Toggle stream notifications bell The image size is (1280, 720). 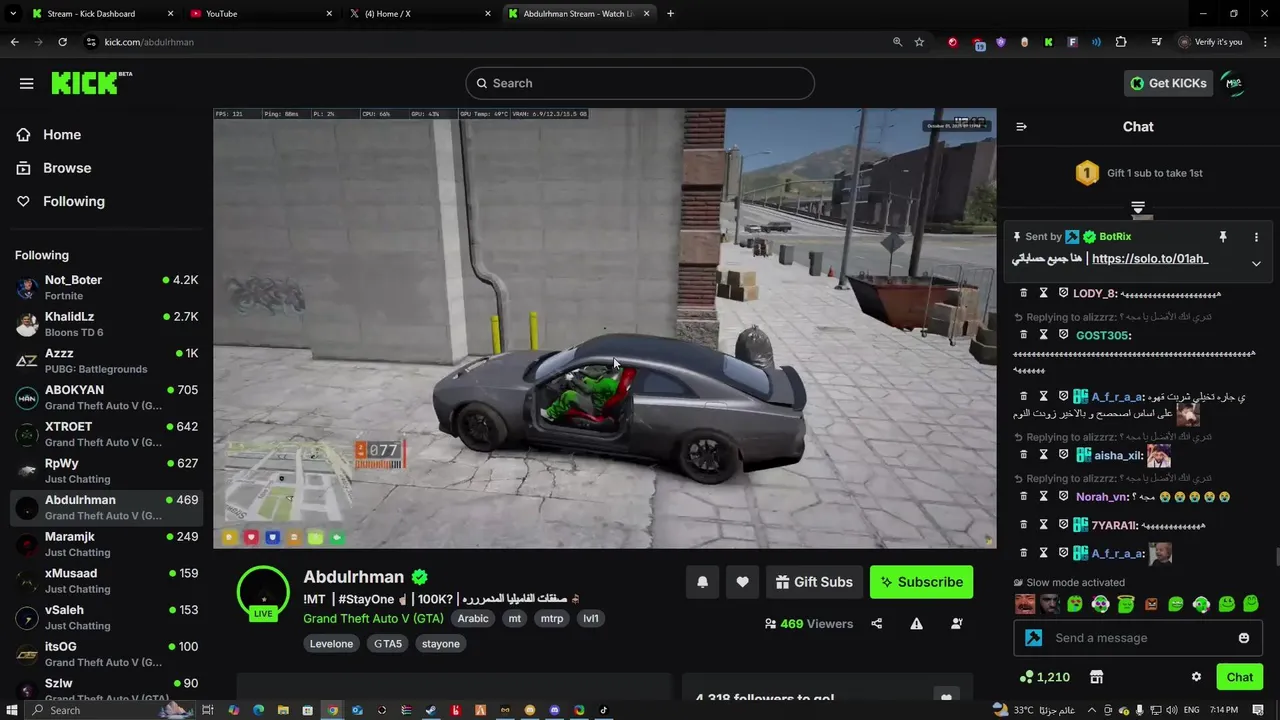702,582
